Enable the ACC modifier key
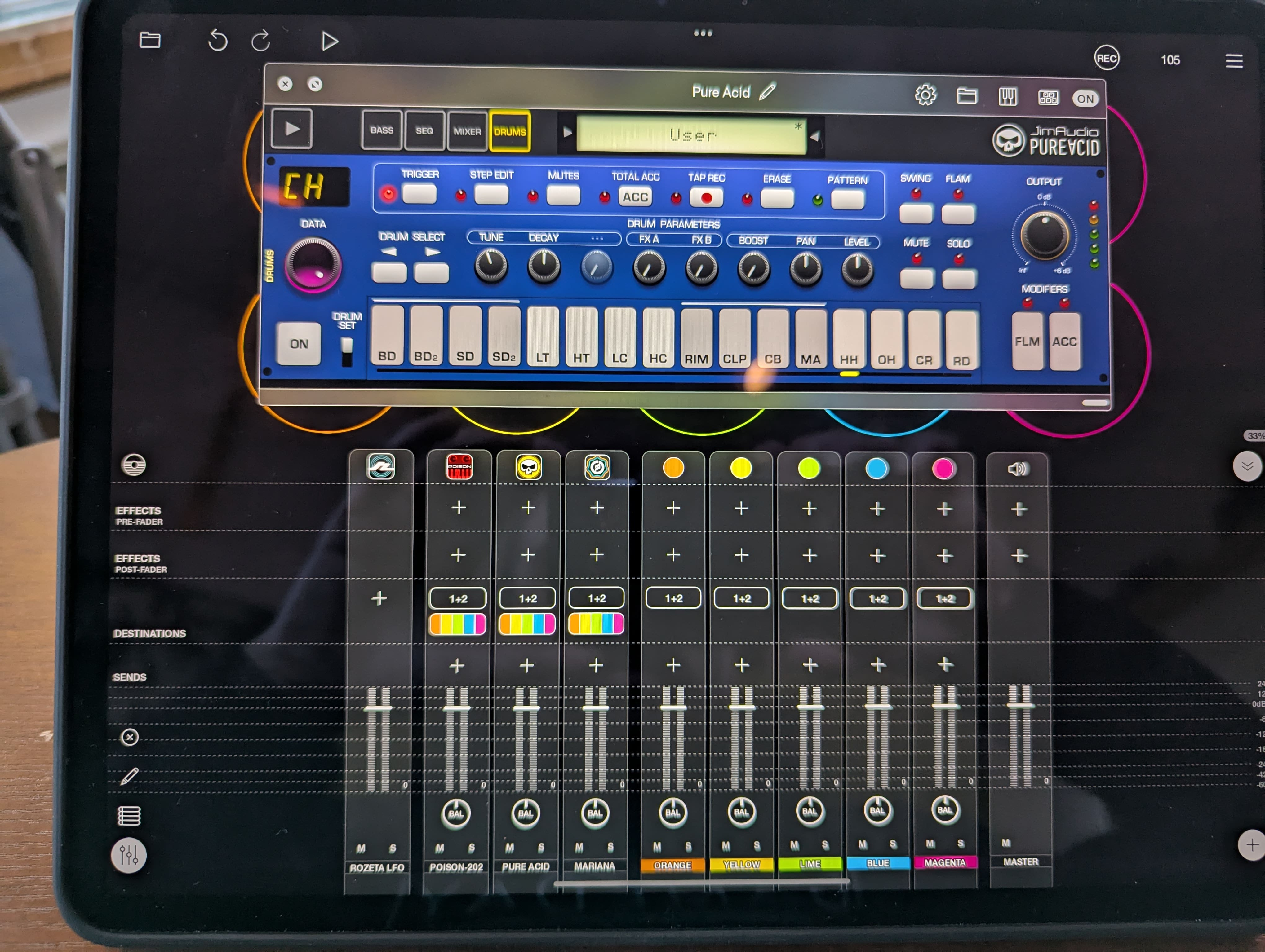 point(1064,342)
